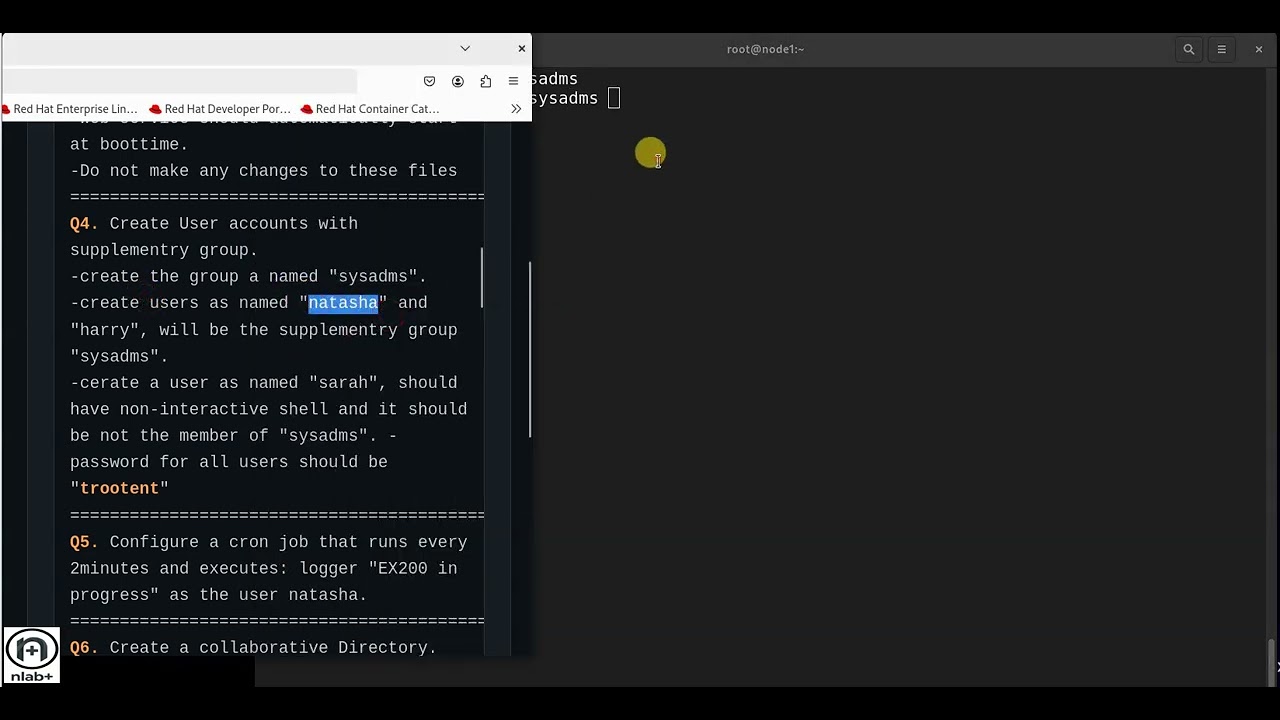Open the Red Hat Container Catalog bookmark
1280x720 pixels.
(x=370, y=109)
